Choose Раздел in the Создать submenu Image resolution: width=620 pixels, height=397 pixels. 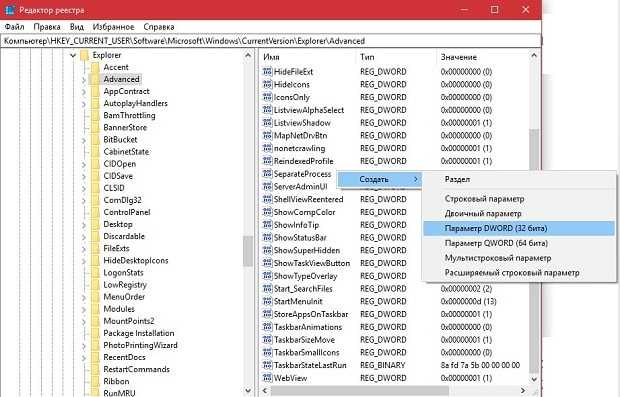(x=519, y=179)
